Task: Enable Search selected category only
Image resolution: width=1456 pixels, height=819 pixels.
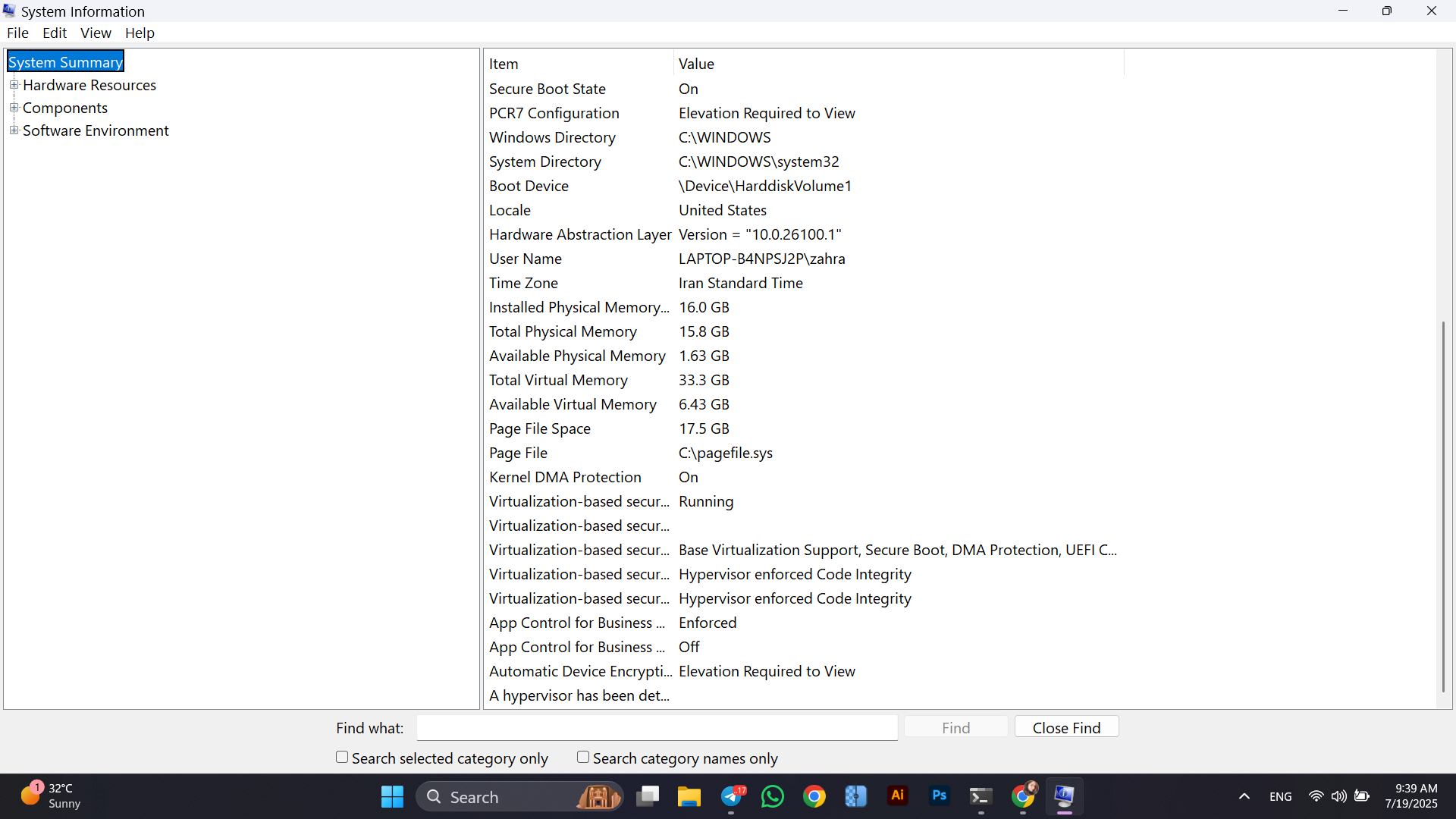Action: point(342,757)
